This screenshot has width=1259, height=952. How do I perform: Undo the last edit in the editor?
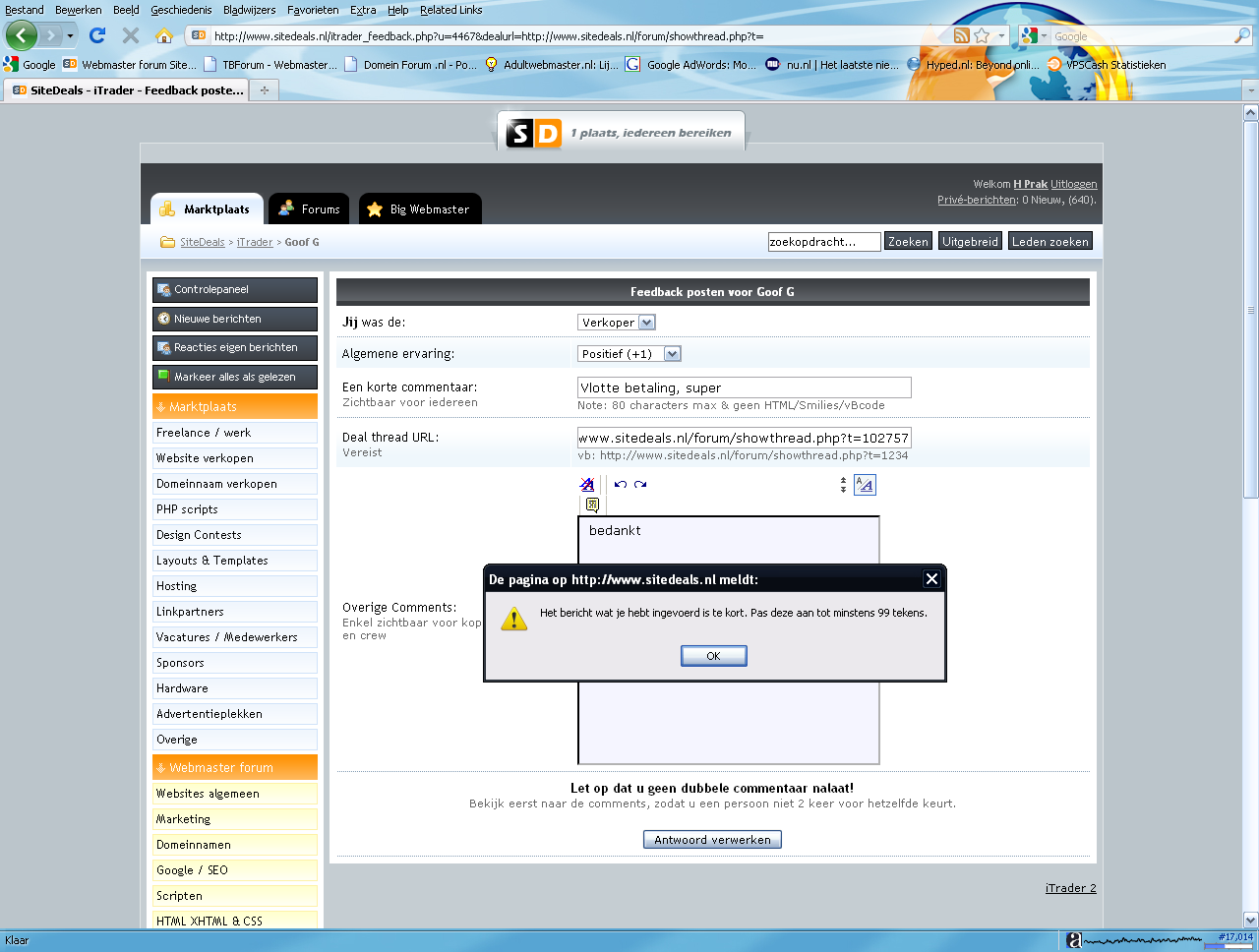click(621, 484)
